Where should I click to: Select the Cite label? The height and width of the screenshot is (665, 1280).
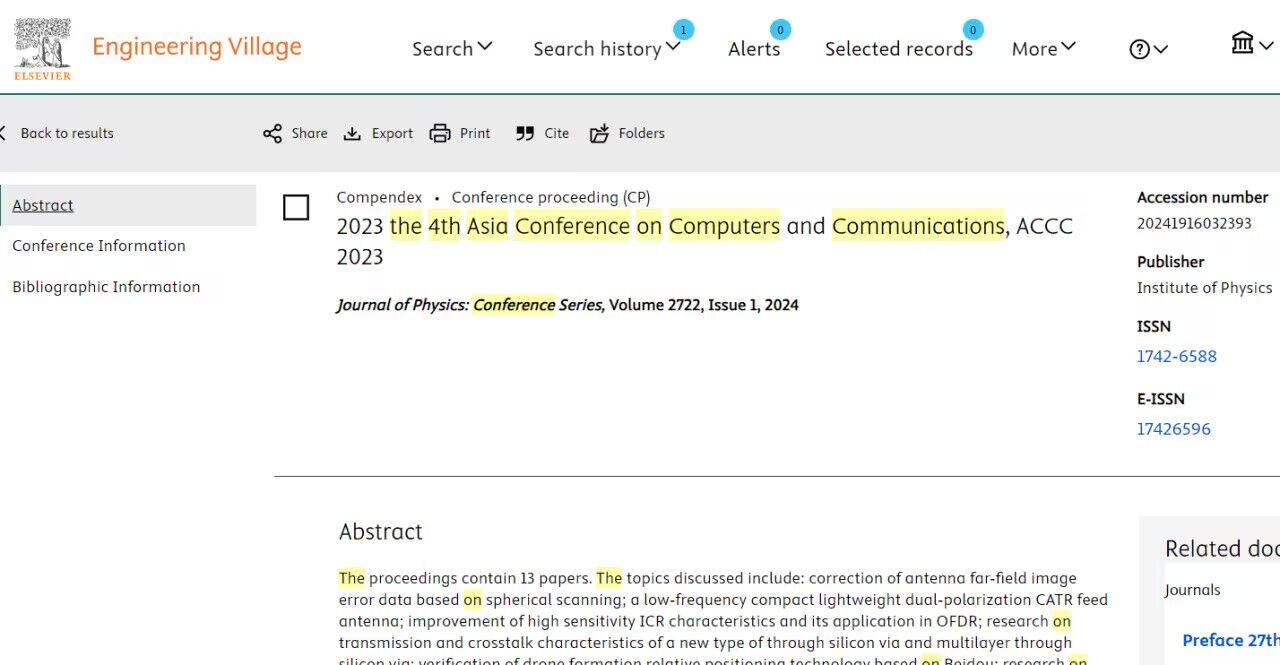pyautogui.click(x=557, y=133)
